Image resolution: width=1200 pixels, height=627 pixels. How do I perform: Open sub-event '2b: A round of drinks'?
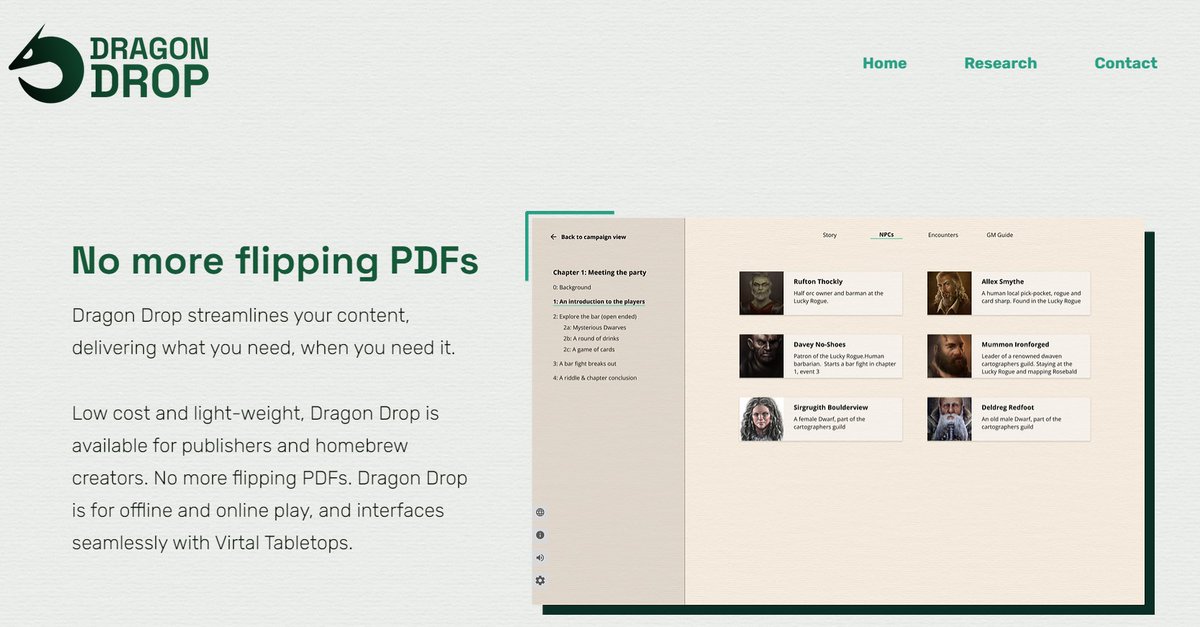pos(592,338)
